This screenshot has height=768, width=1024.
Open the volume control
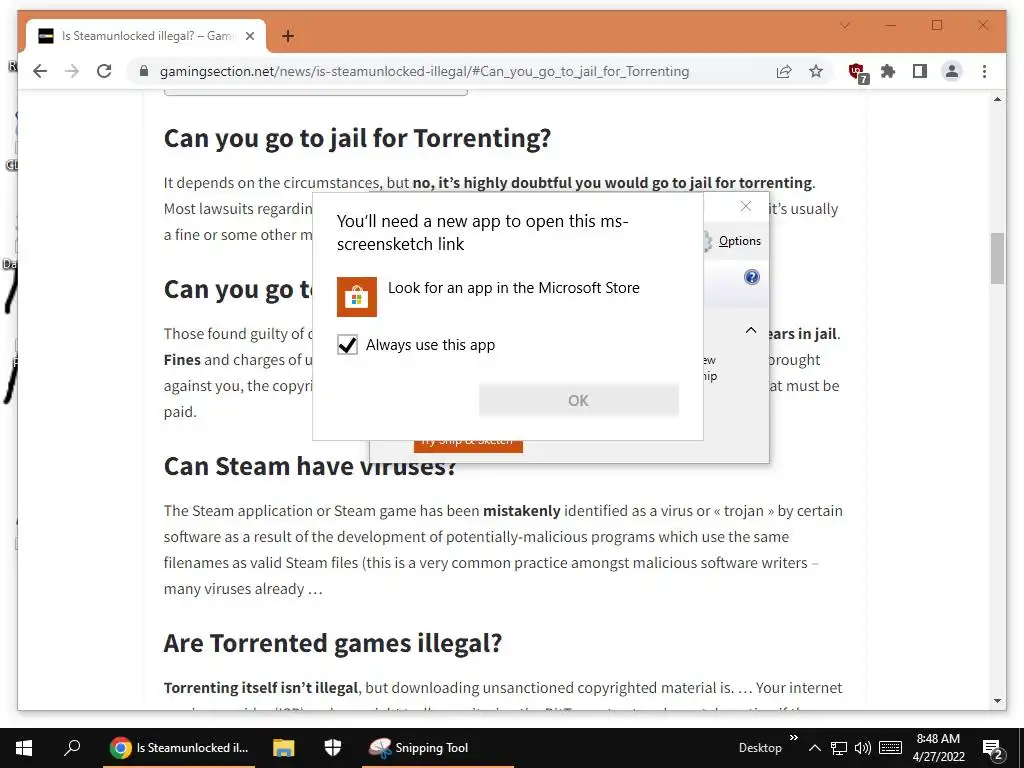[x=863, y=748]
